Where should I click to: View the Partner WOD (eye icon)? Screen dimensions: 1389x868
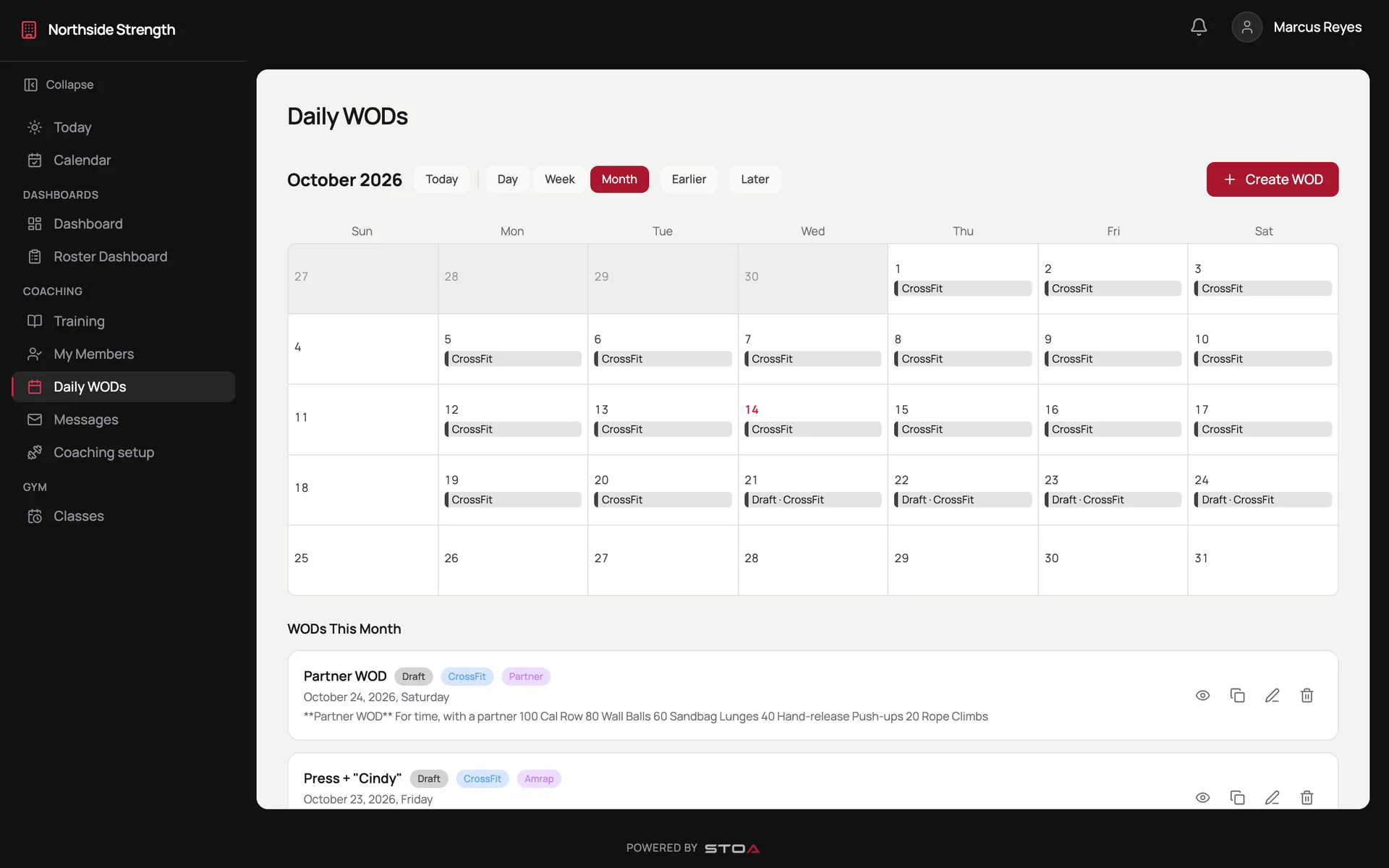tap(1202, 695)
